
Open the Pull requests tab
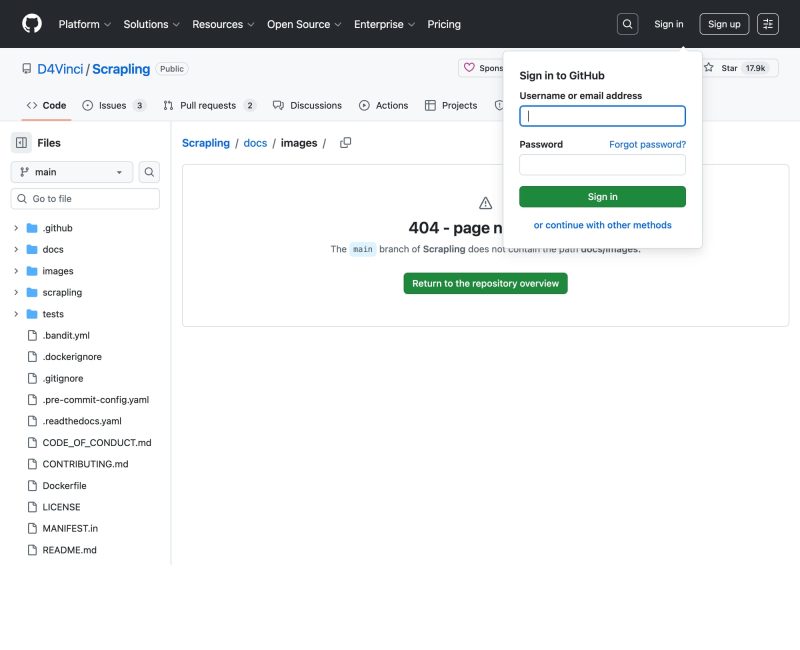pyautogui.click(x=209, y=105)
